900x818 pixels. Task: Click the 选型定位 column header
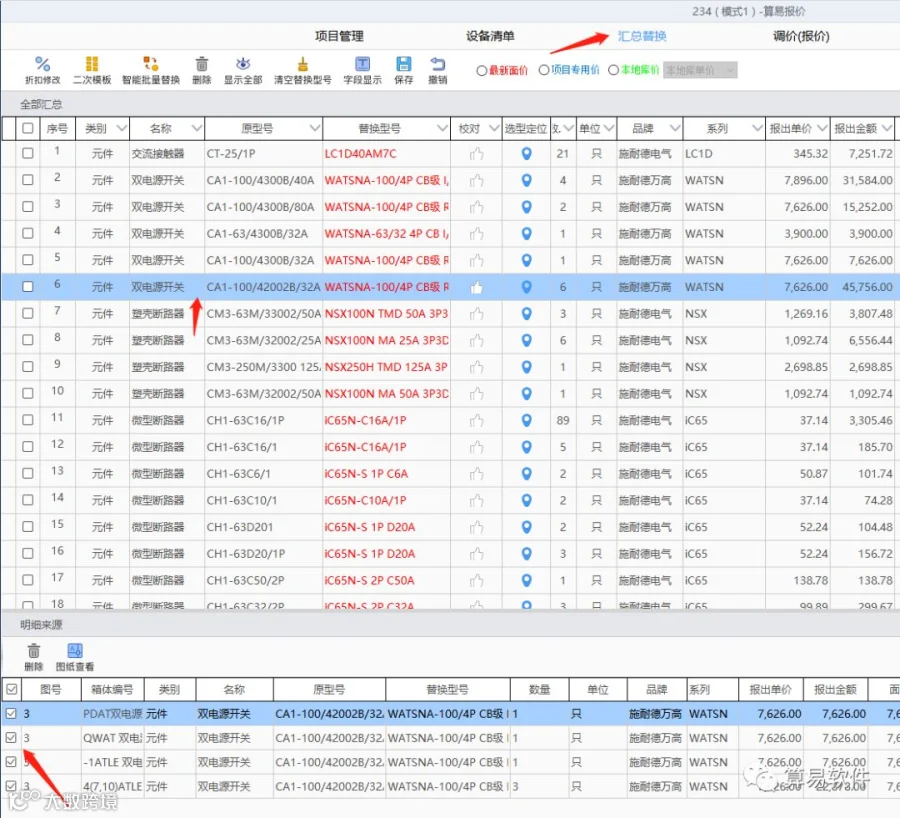pos(526,129)
